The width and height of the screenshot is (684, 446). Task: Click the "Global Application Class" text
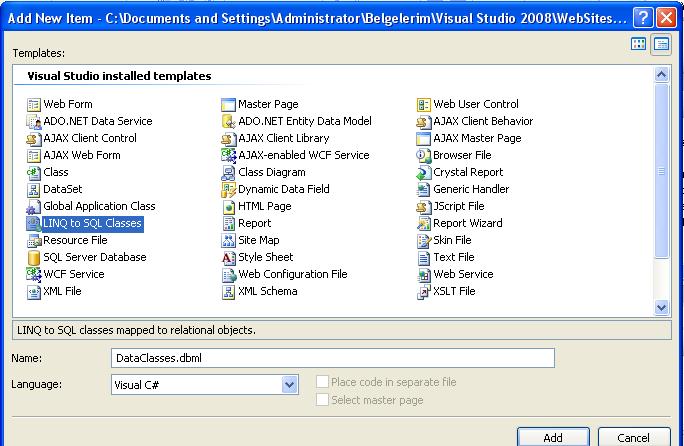99,206
